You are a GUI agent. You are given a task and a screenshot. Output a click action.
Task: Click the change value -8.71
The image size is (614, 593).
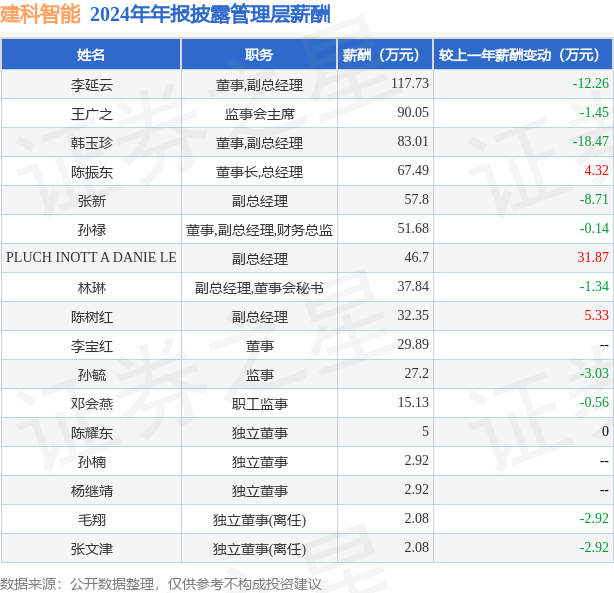coord(594,199)
